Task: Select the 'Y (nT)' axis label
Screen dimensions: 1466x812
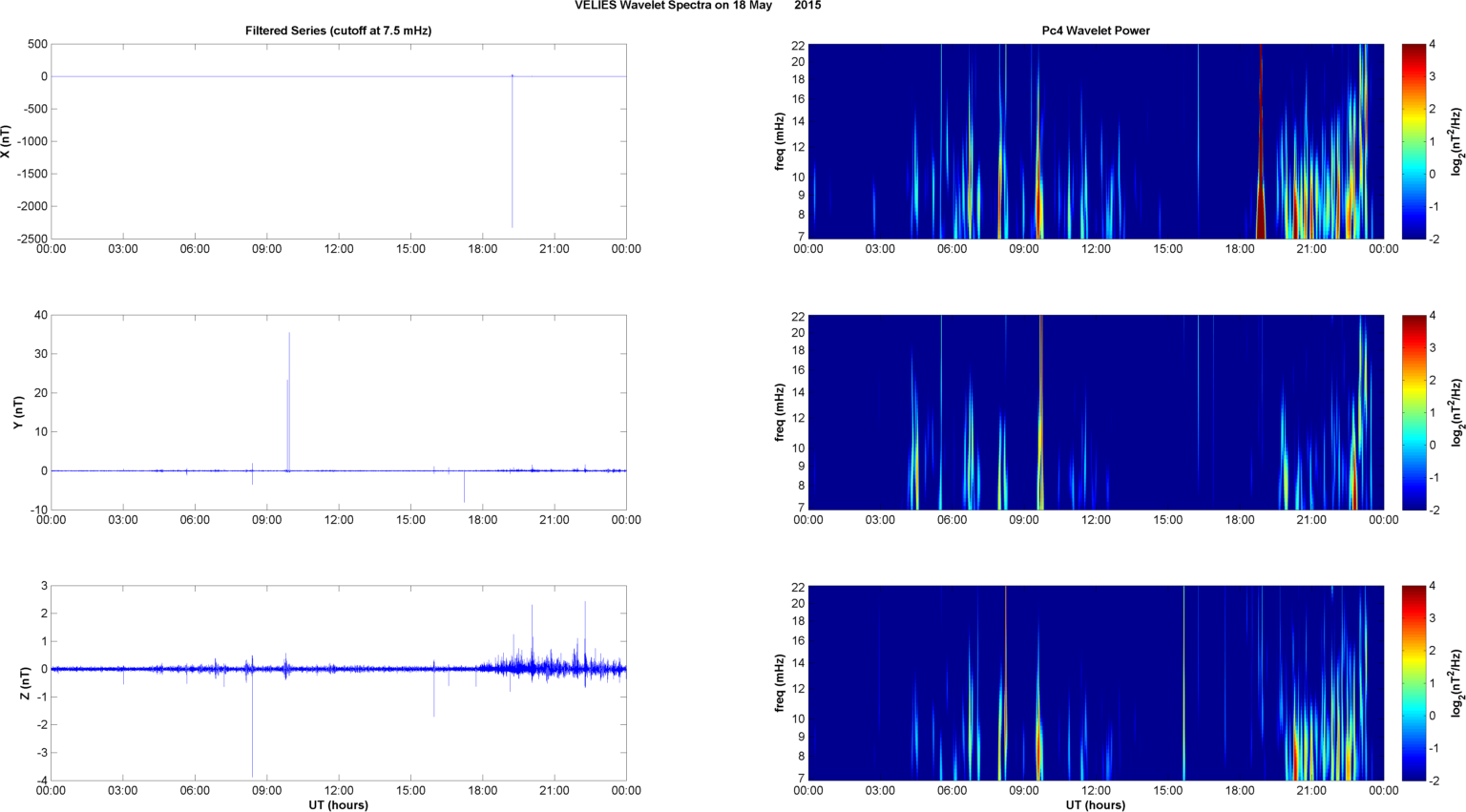Action: click(17, 412)
